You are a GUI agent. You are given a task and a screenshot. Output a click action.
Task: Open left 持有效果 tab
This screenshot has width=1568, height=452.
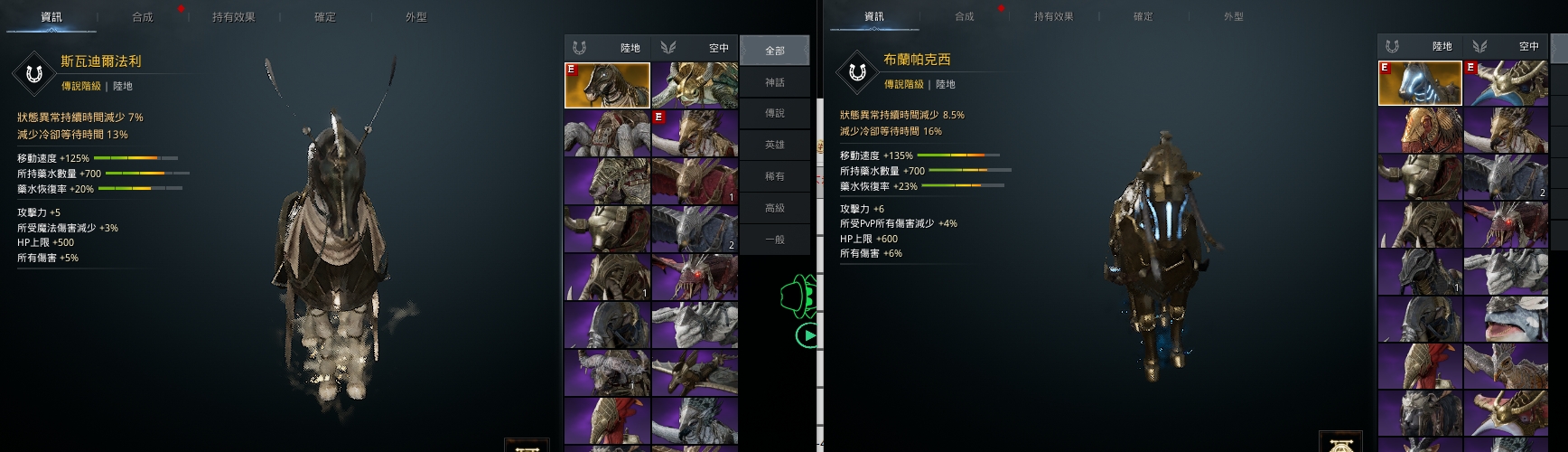tap(233, 16)
